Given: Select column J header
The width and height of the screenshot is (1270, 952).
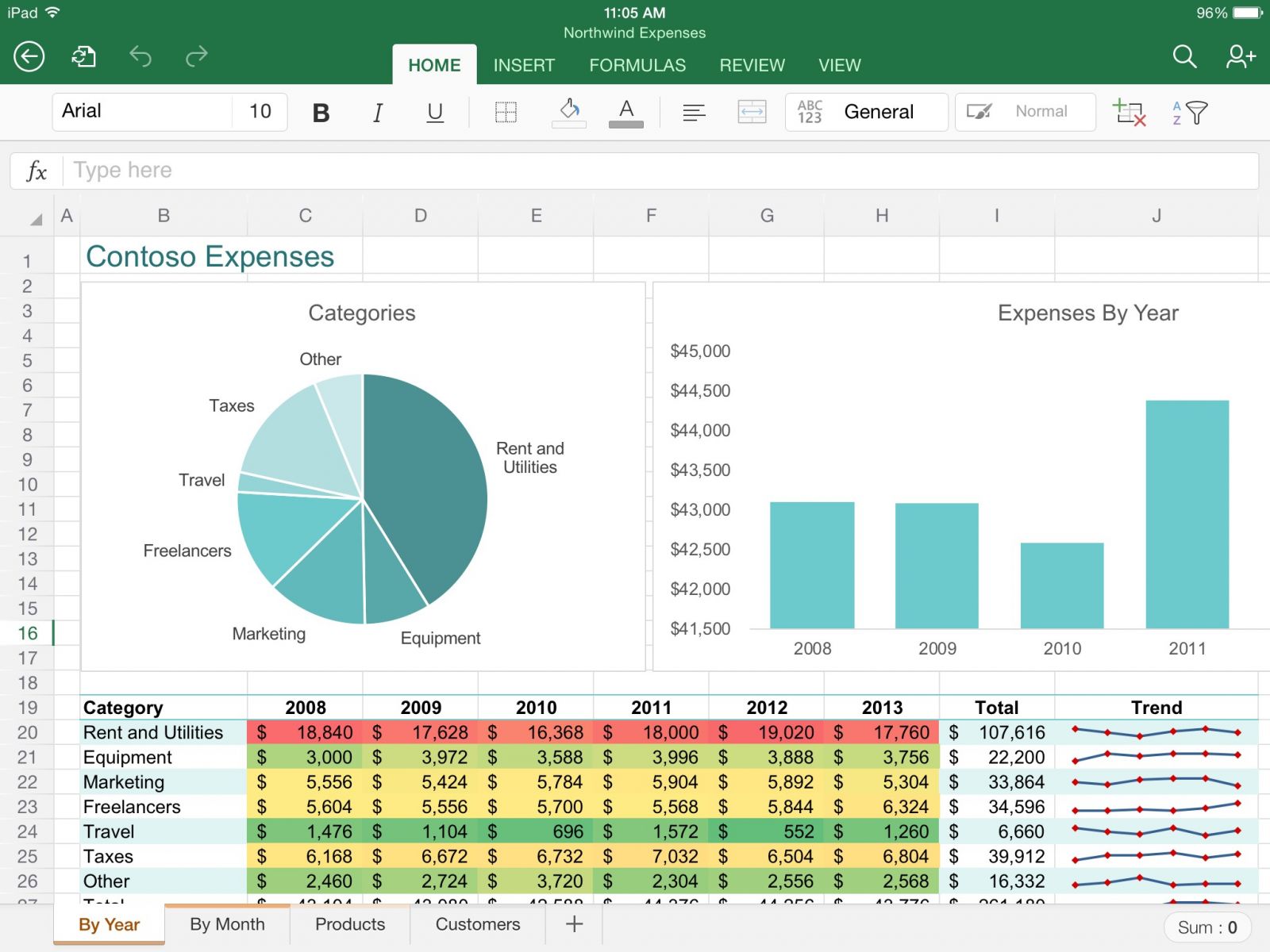Looking at the screenshot, I should (x=1156, y=216).
